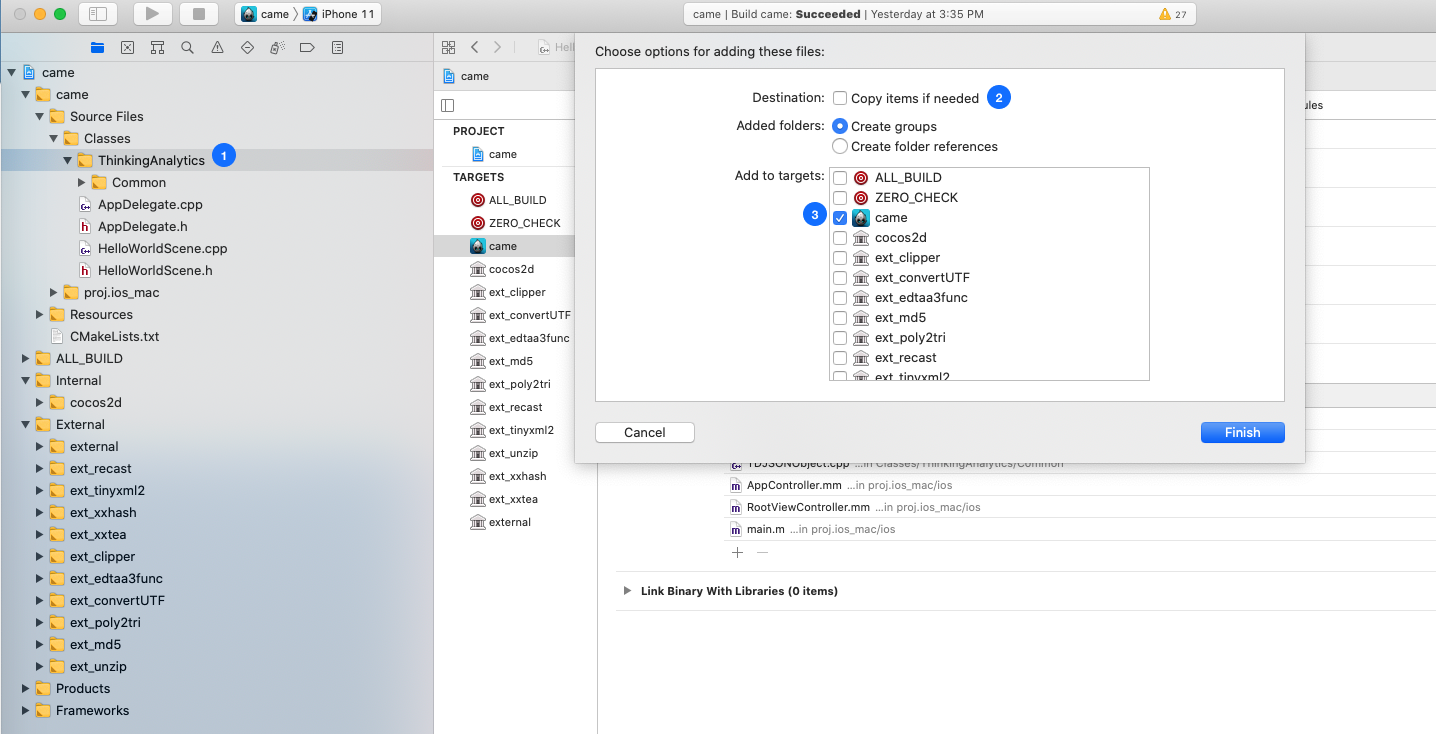Open the Issue navigator warning icon
This screenshot has width=1436, height=734.
[x=217, y=47]
